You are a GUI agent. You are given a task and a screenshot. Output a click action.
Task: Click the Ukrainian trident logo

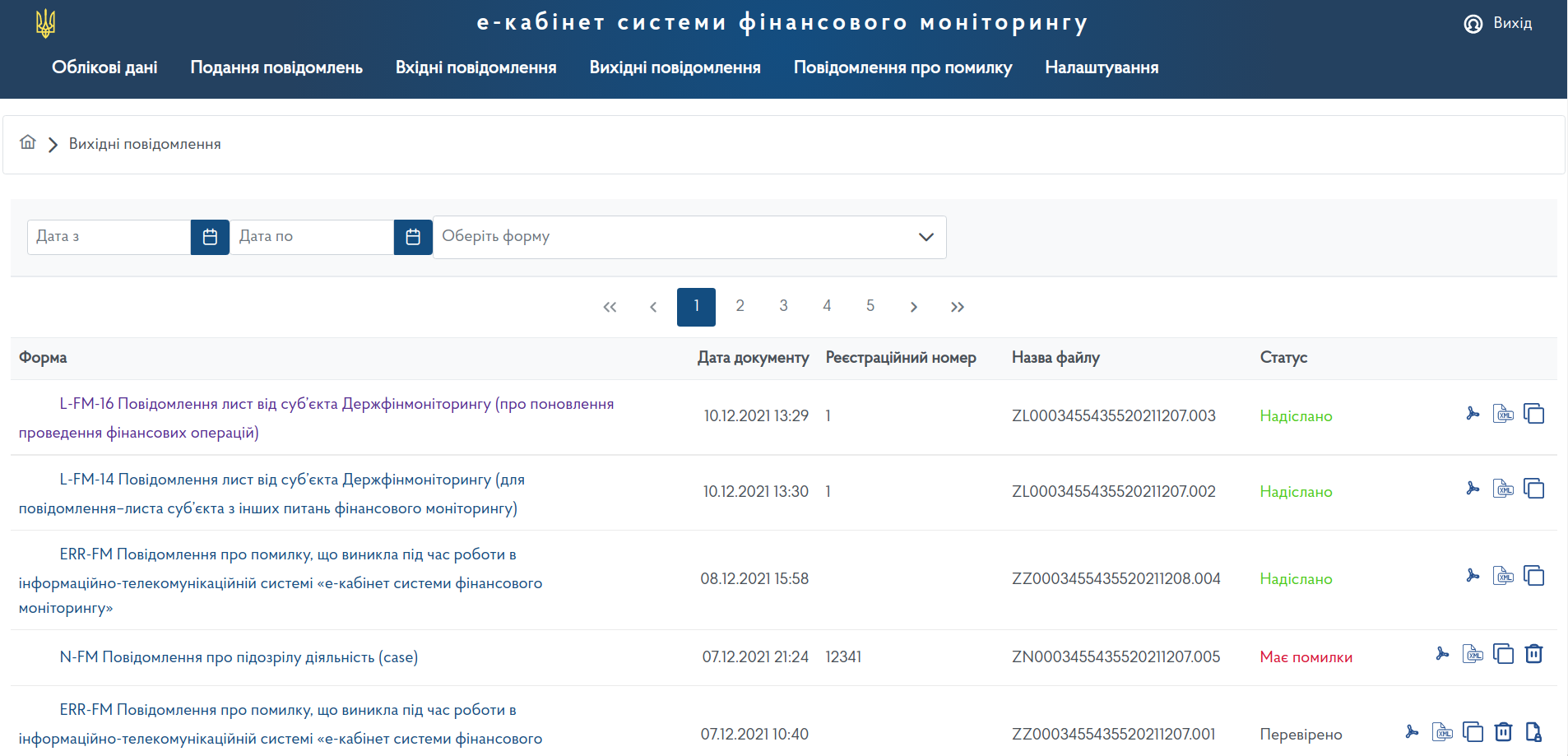[x=45, y=24]
